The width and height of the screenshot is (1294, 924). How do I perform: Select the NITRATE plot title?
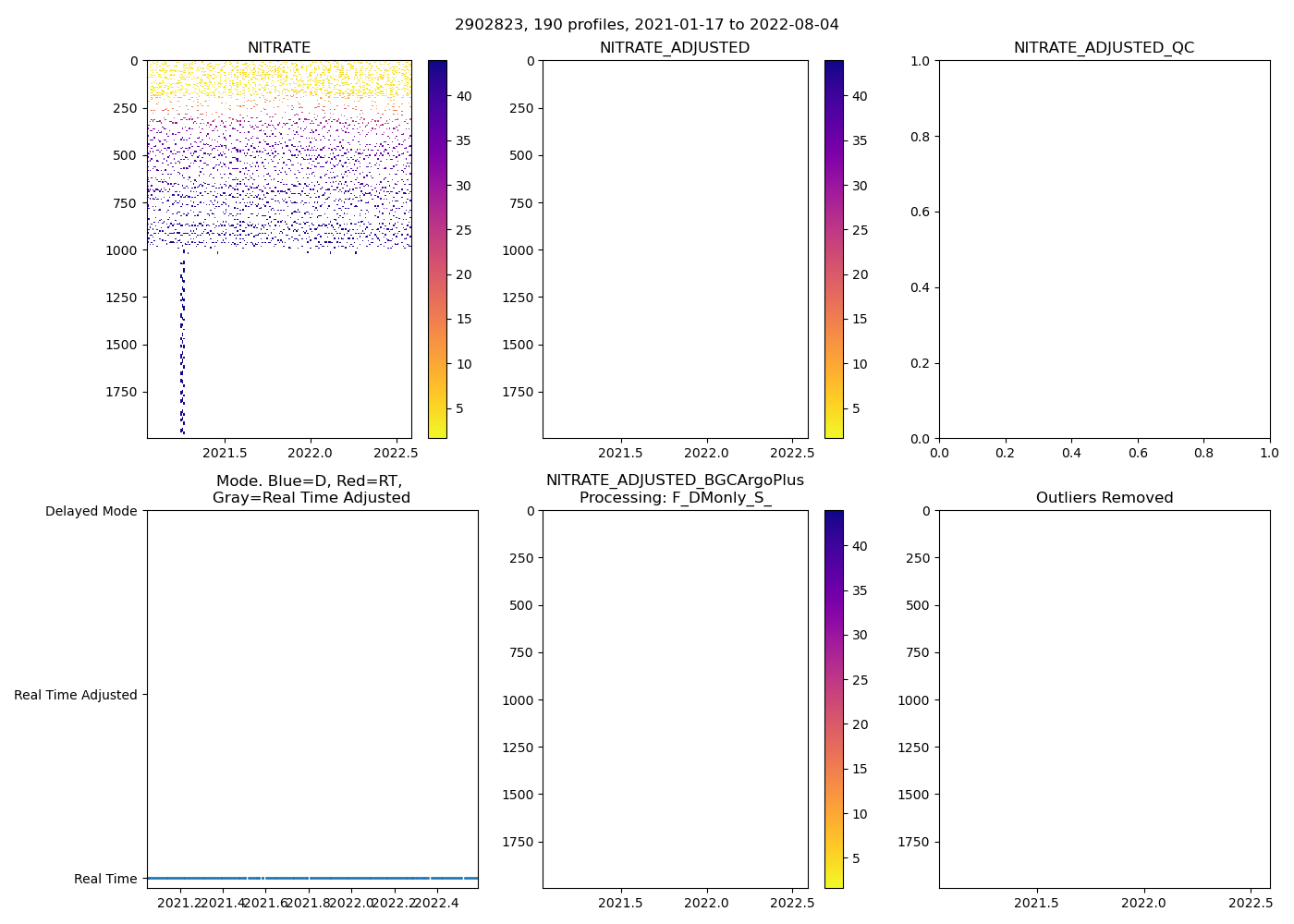(278, 48)
